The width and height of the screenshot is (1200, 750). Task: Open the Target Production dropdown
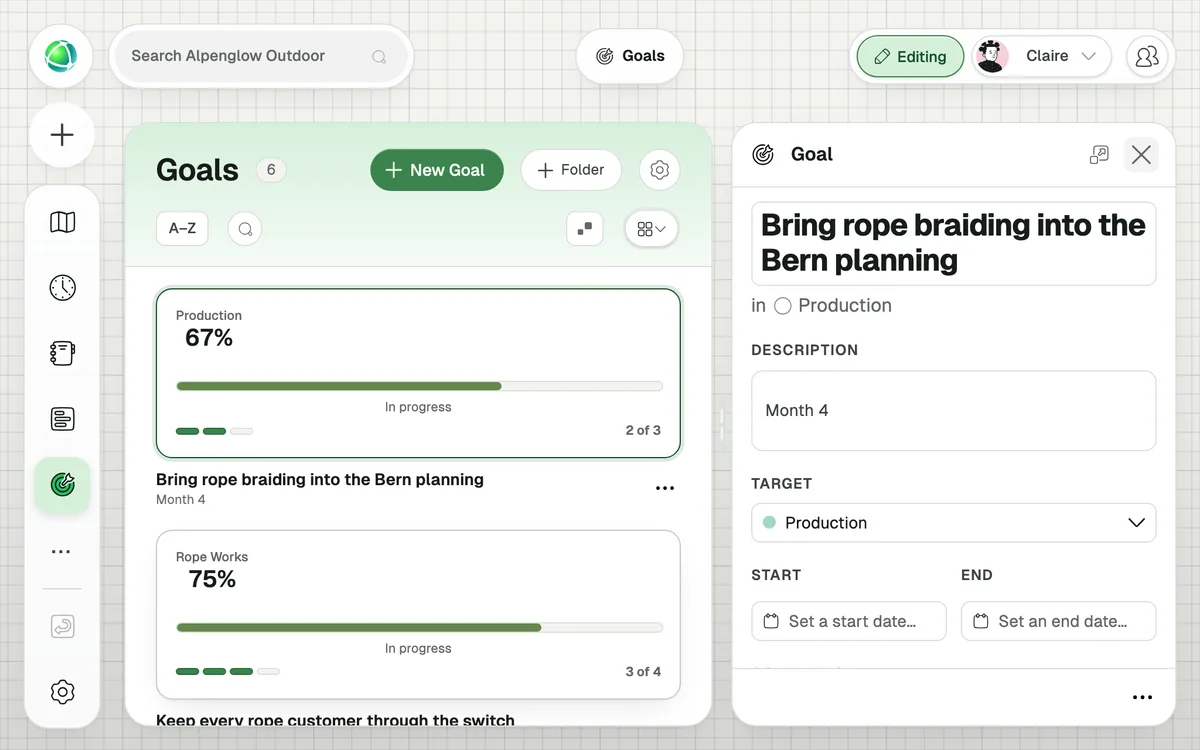point(953,523)
